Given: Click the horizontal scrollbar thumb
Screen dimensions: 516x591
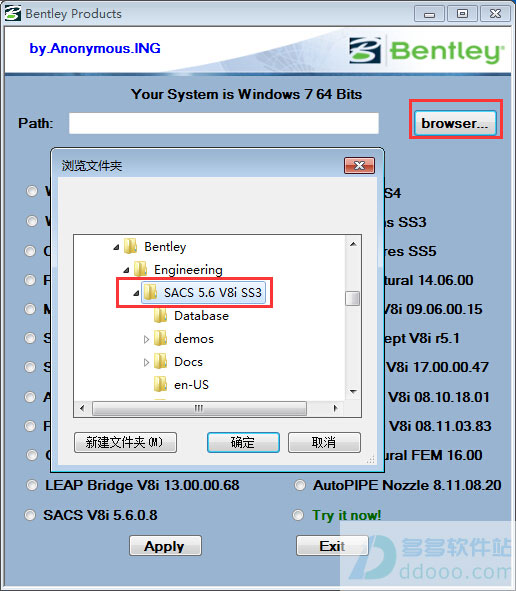Looking at the screenshot, I should click(x=199, y=408).
